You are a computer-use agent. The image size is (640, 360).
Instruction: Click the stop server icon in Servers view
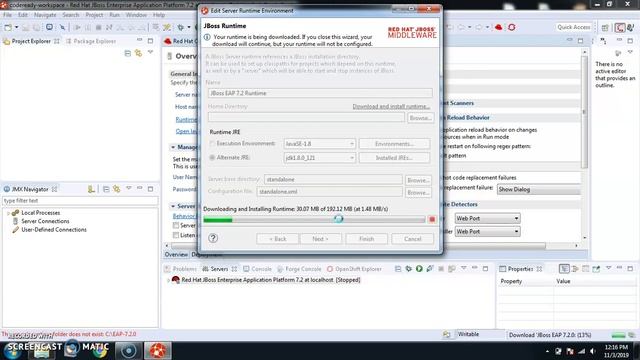pyautogui.click(x=441, y=269)
